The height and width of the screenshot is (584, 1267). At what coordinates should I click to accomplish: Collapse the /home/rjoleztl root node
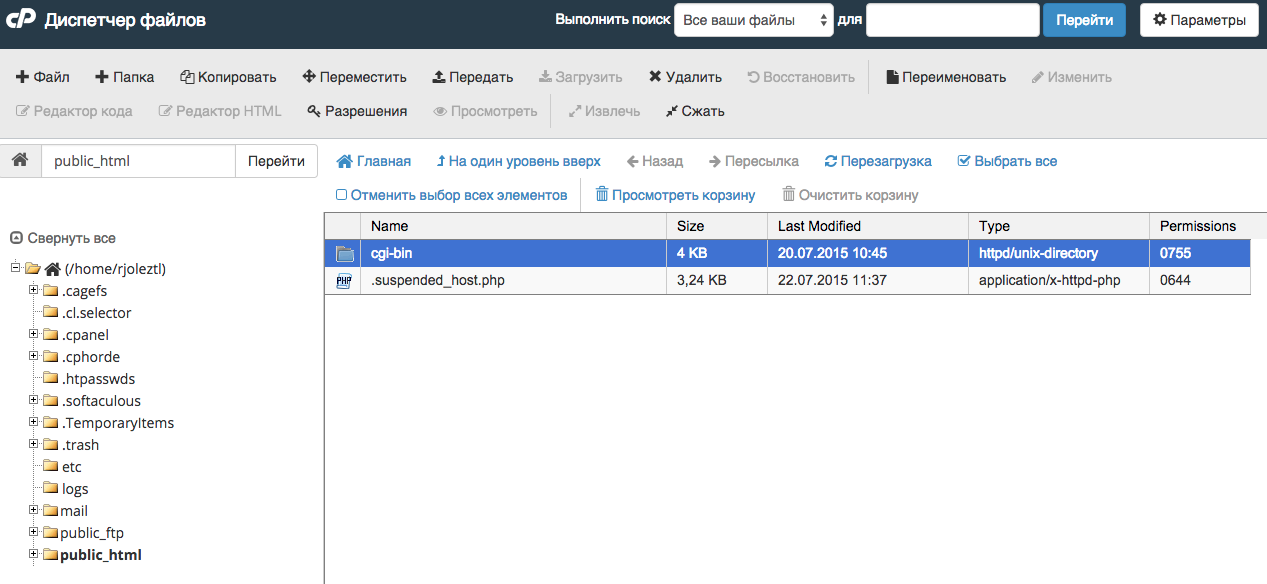coord(15,268)
